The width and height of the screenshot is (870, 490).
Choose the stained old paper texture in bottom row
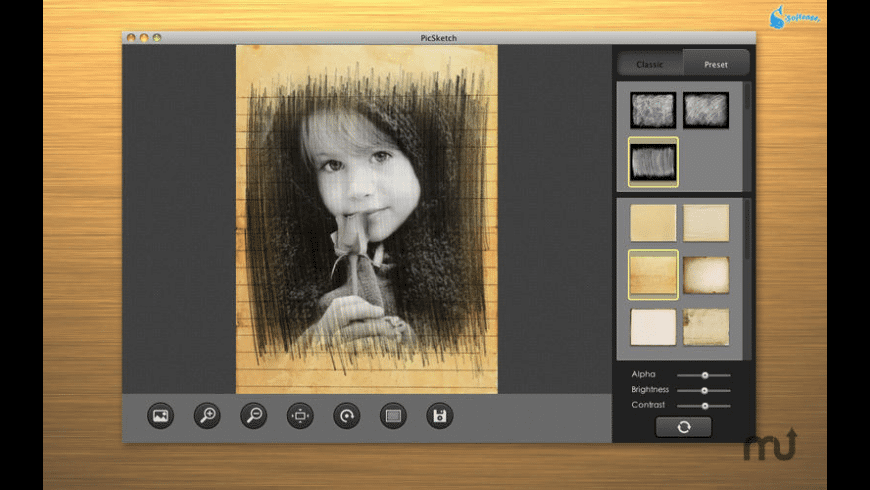(706, 327)
